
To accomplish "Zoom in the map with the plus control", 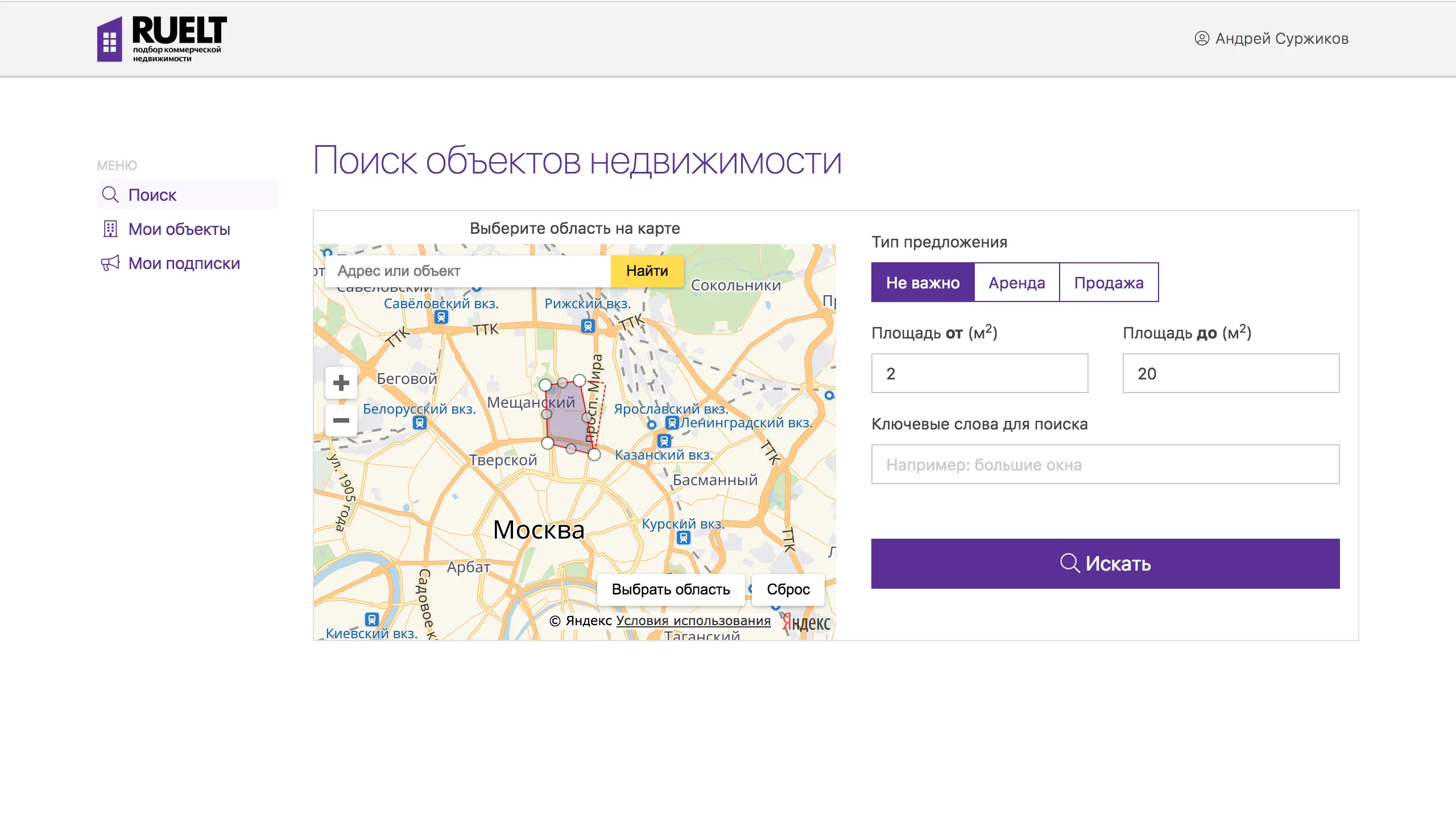I will pyautogui.click(x=341, y=383).
